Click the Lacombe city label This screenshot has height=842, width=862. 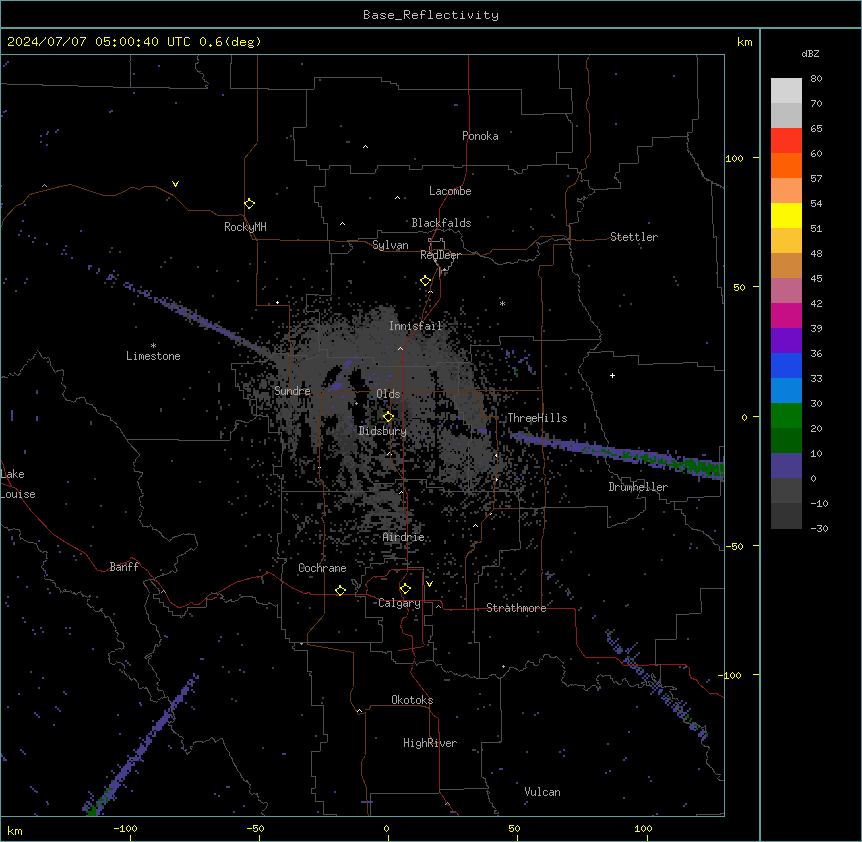click(x=450, y=191)
